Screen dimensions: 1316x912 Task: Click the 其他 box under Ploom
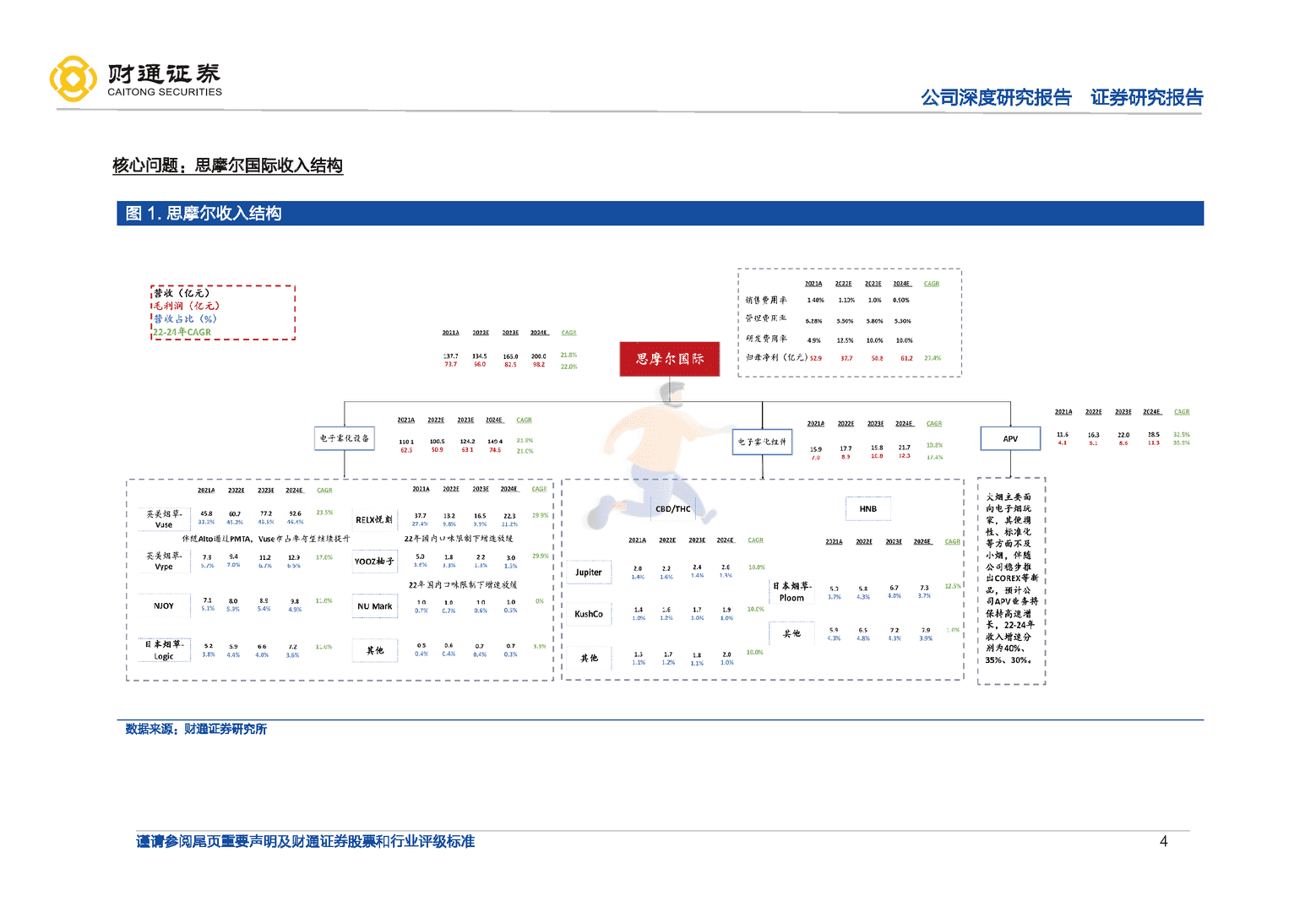point(791,633)
